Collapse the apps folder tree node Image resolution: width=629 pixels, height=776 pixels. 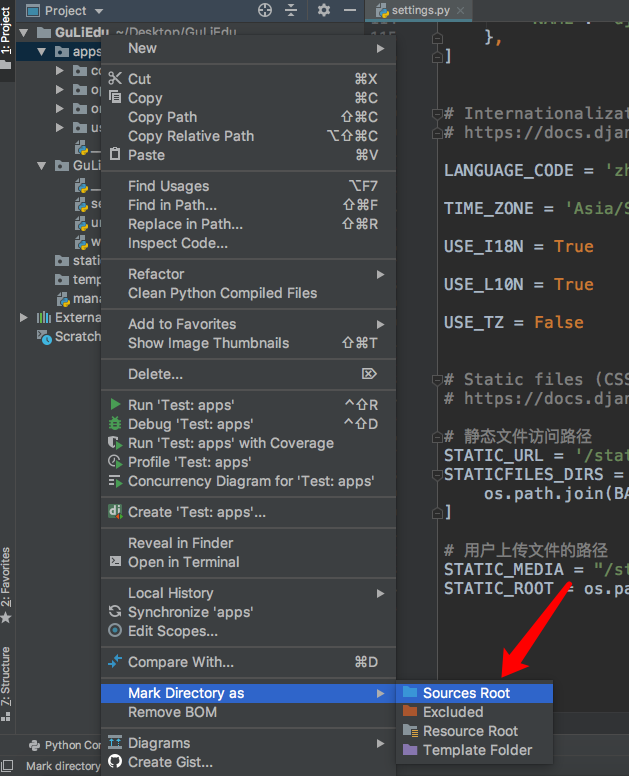click(x=42, y=51)
